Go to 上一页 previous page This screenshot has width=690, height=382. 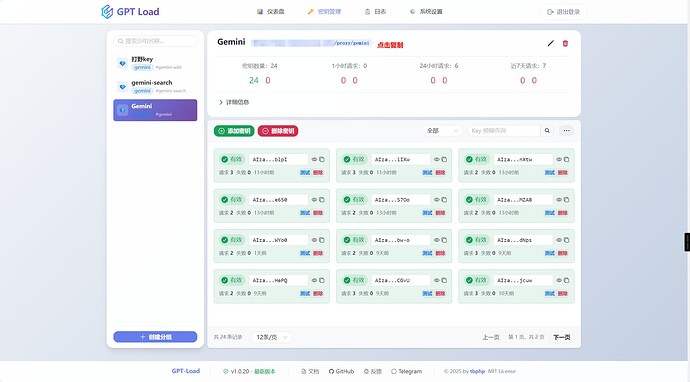(491, 337)
